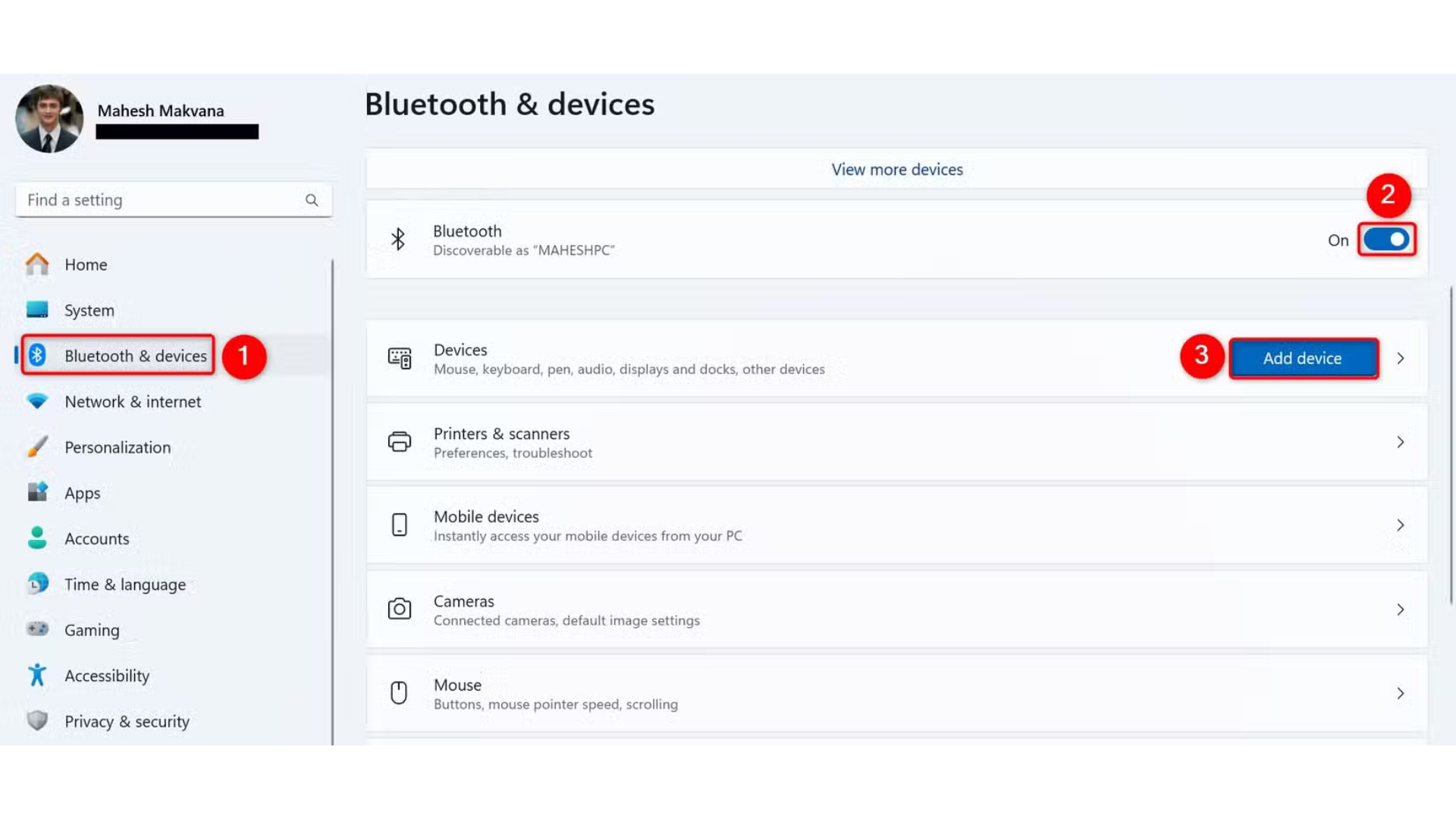The height and width of the screenshot is (819, 1456).
Task: Click the Privacy & security shield icon
Action: tap(38, 721)
